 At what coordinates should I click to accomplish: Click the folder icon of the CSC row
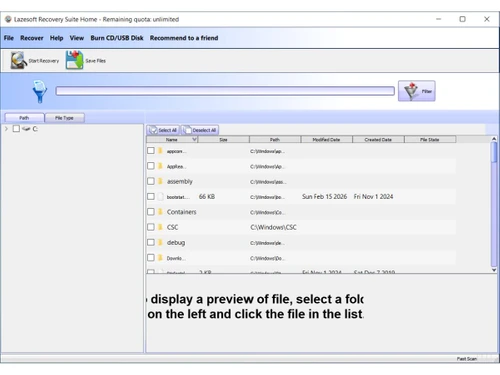click(160, 227)
